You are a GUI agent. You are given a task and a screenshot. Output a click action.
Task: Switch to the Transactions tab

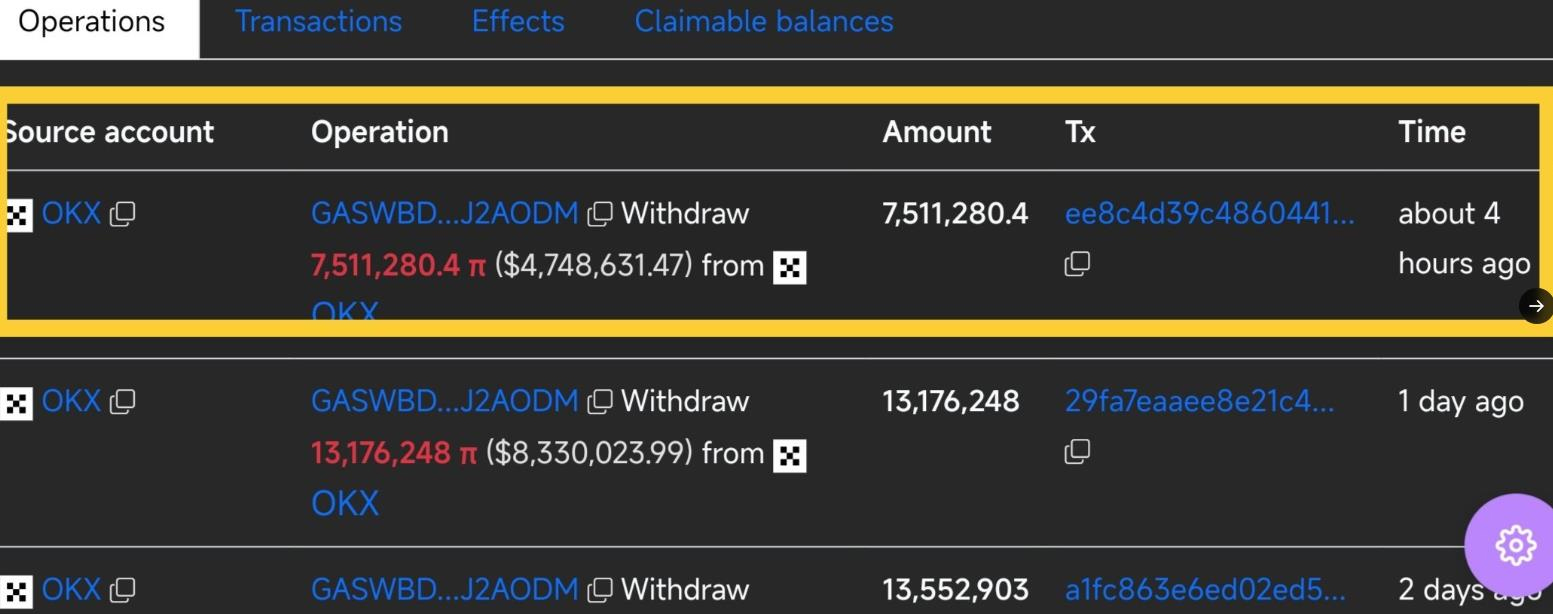pos(318,22)
